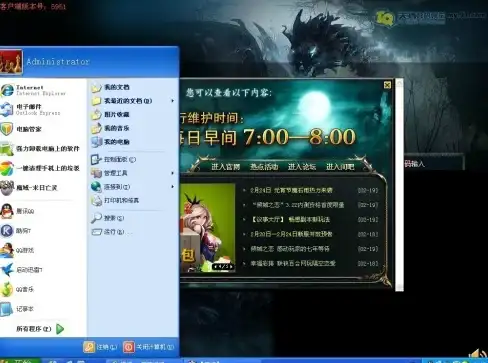Screen dimensions: 488x363
Task: Open the 进入官网 link
Action: click(226, 166)
